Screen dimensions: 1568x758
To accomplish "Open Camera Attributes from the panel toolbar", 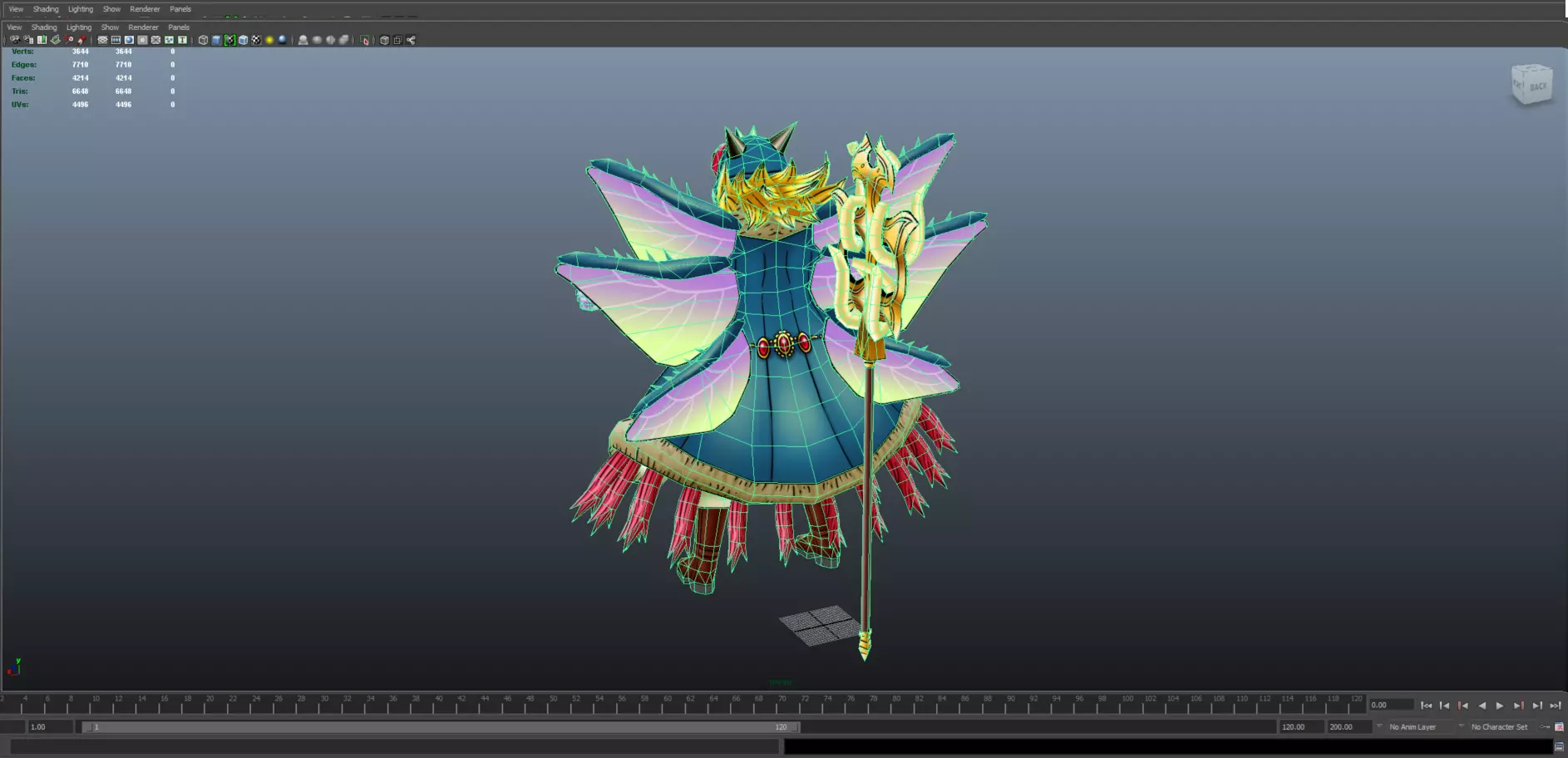I will [x=28, y=40].
